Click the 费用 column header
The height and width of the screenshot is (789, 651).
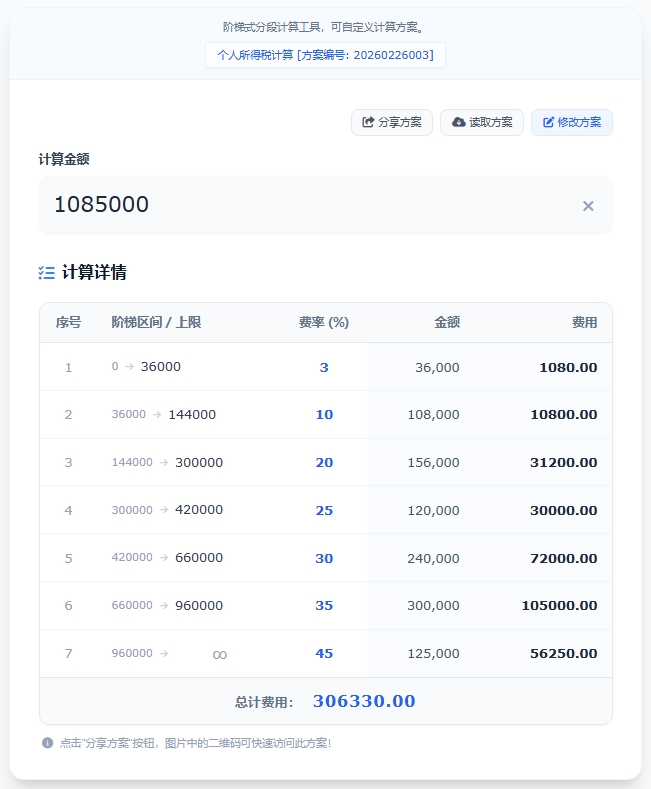584,322
